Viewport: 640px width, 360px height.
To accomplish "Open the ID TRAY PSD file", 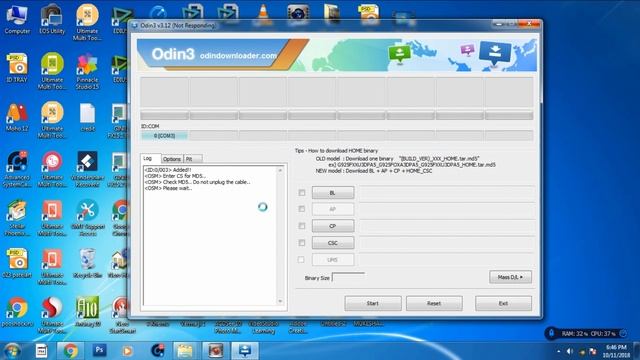I will click(x=17, y=68).
